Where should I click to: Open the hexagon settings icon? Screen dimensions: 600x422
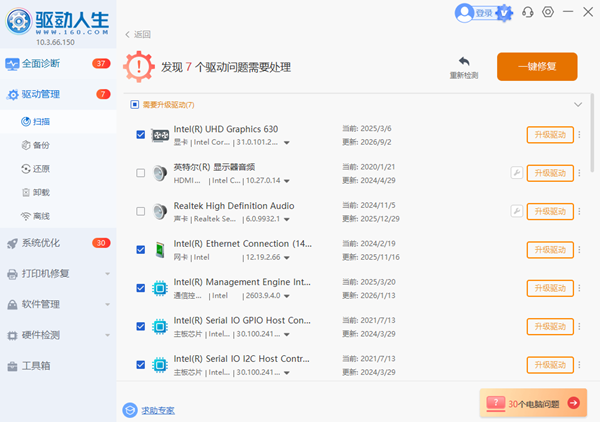[548, 12]
